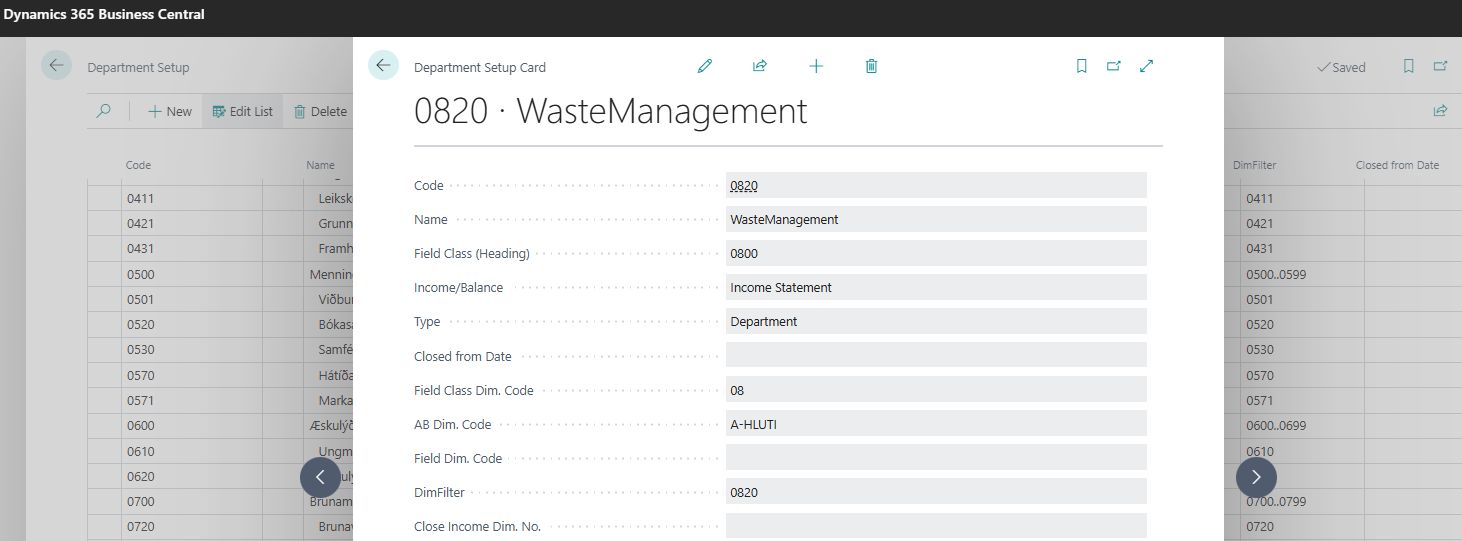Click the Name field containing WasteManagement
The width and height of the screenshot is (1462, 541).
click(936, 219)
